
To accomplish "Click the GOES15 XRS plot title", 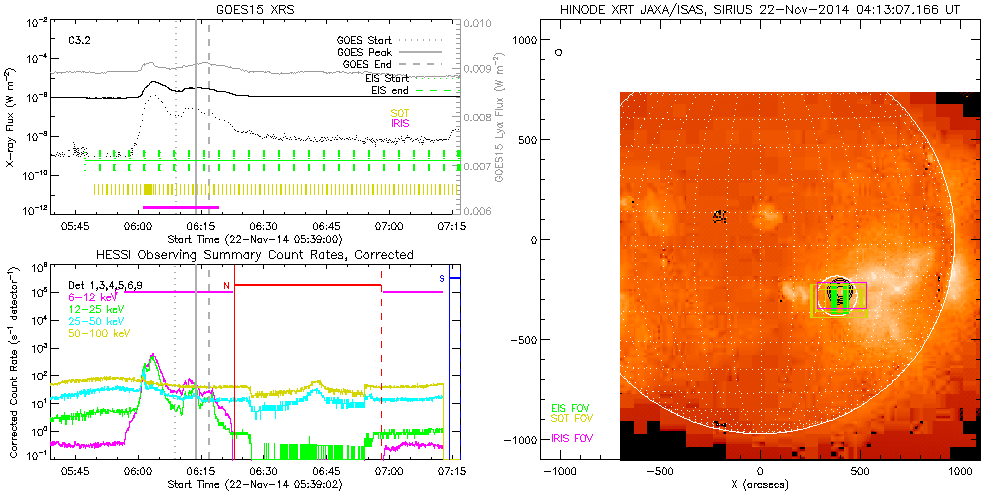I will (256, 9).
